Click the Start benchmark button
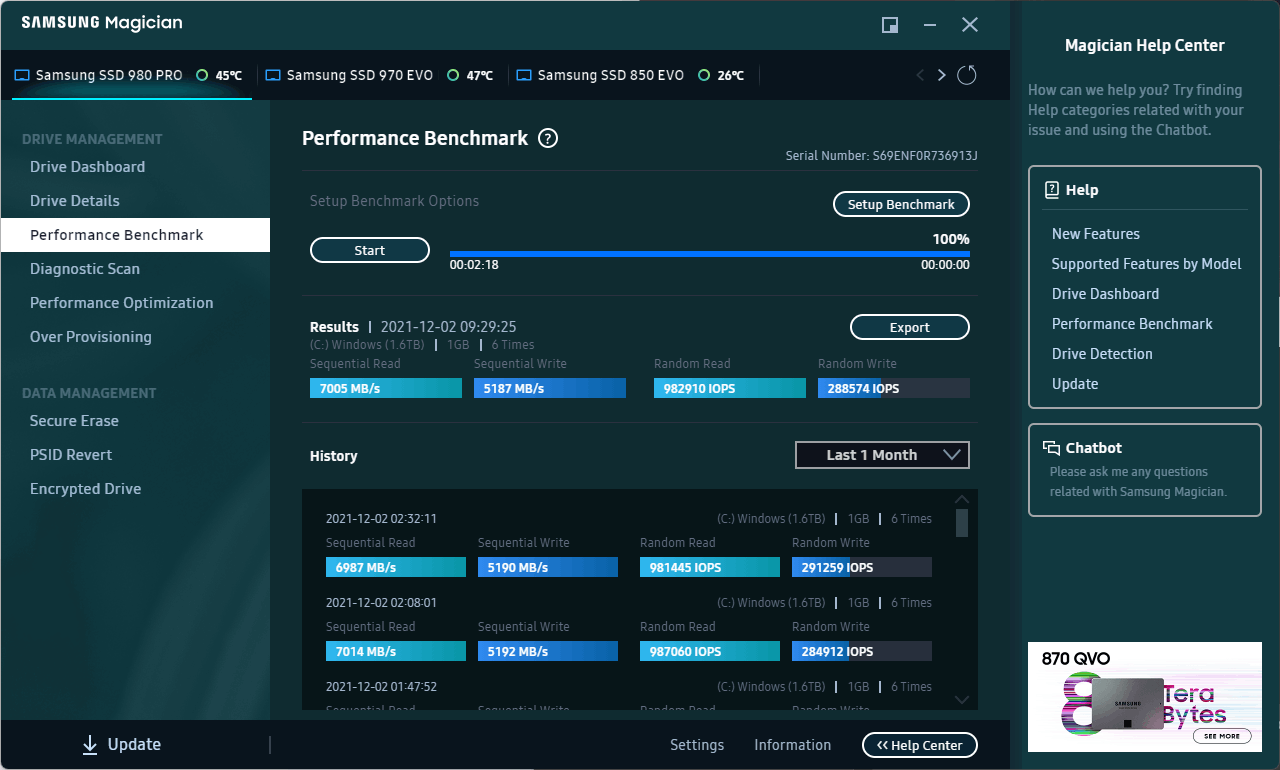 point(370,251)
